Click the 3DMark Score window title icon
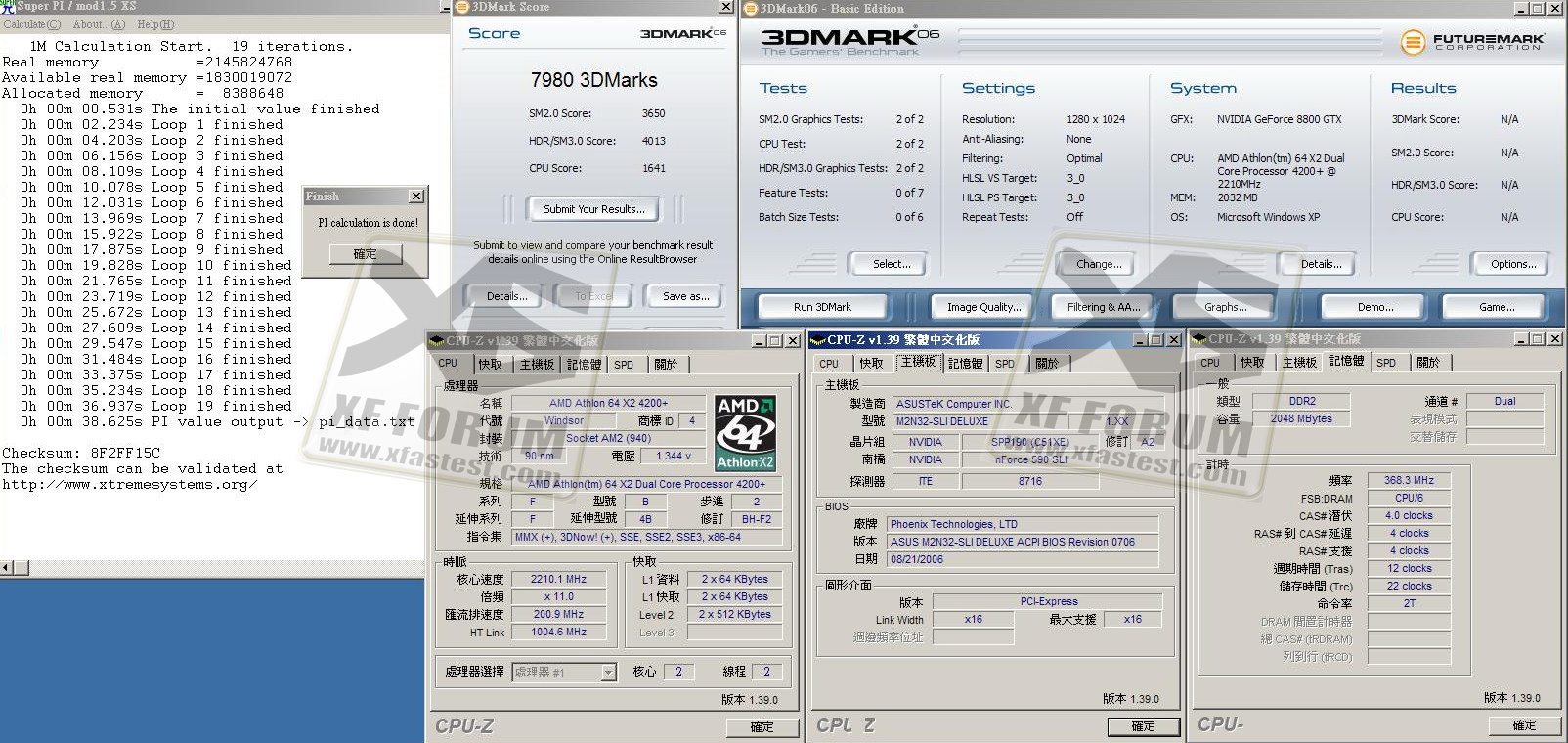1568x743 pixels. pyautogui.click(x=462, y=7)
